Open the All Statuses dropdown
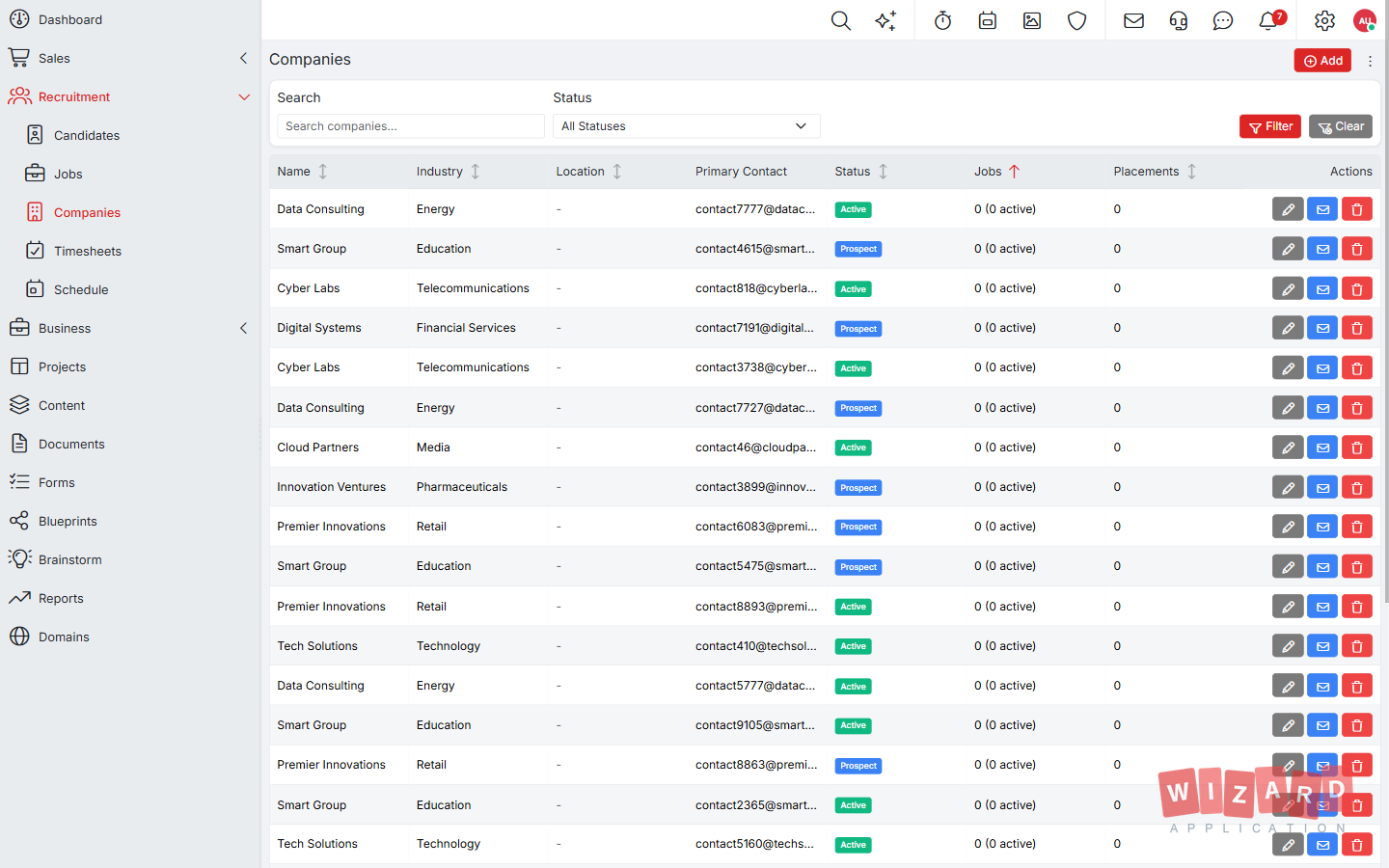Viewport: 1389px width, 868px height. point(686,126)
